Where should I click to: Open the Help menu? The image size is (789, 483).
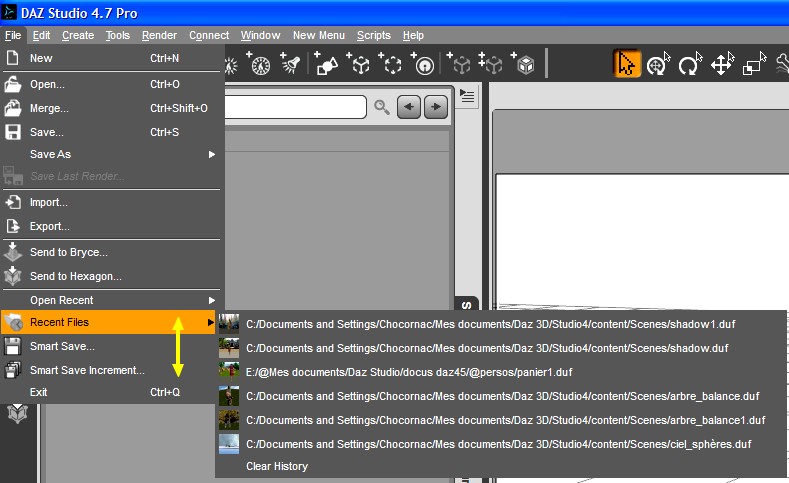[x=413, y=35]
